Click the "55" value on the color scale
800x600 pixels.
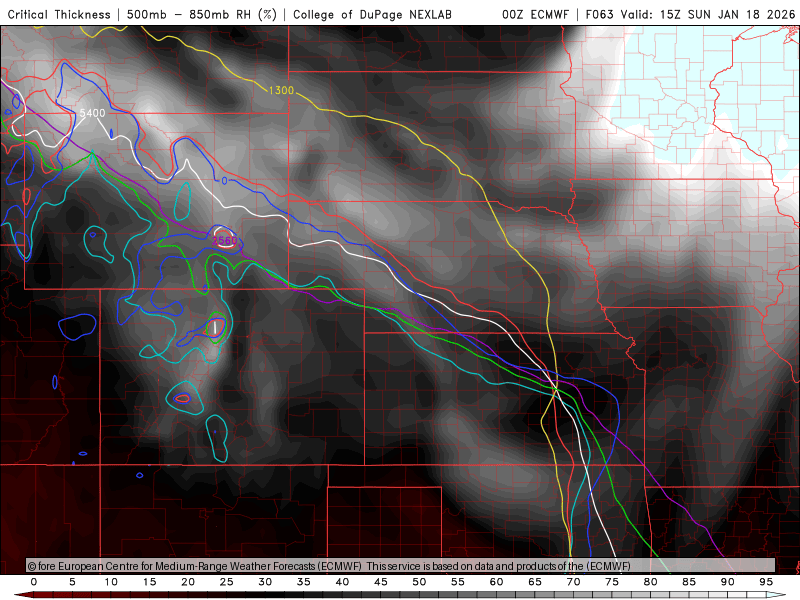tap(458, 582)
